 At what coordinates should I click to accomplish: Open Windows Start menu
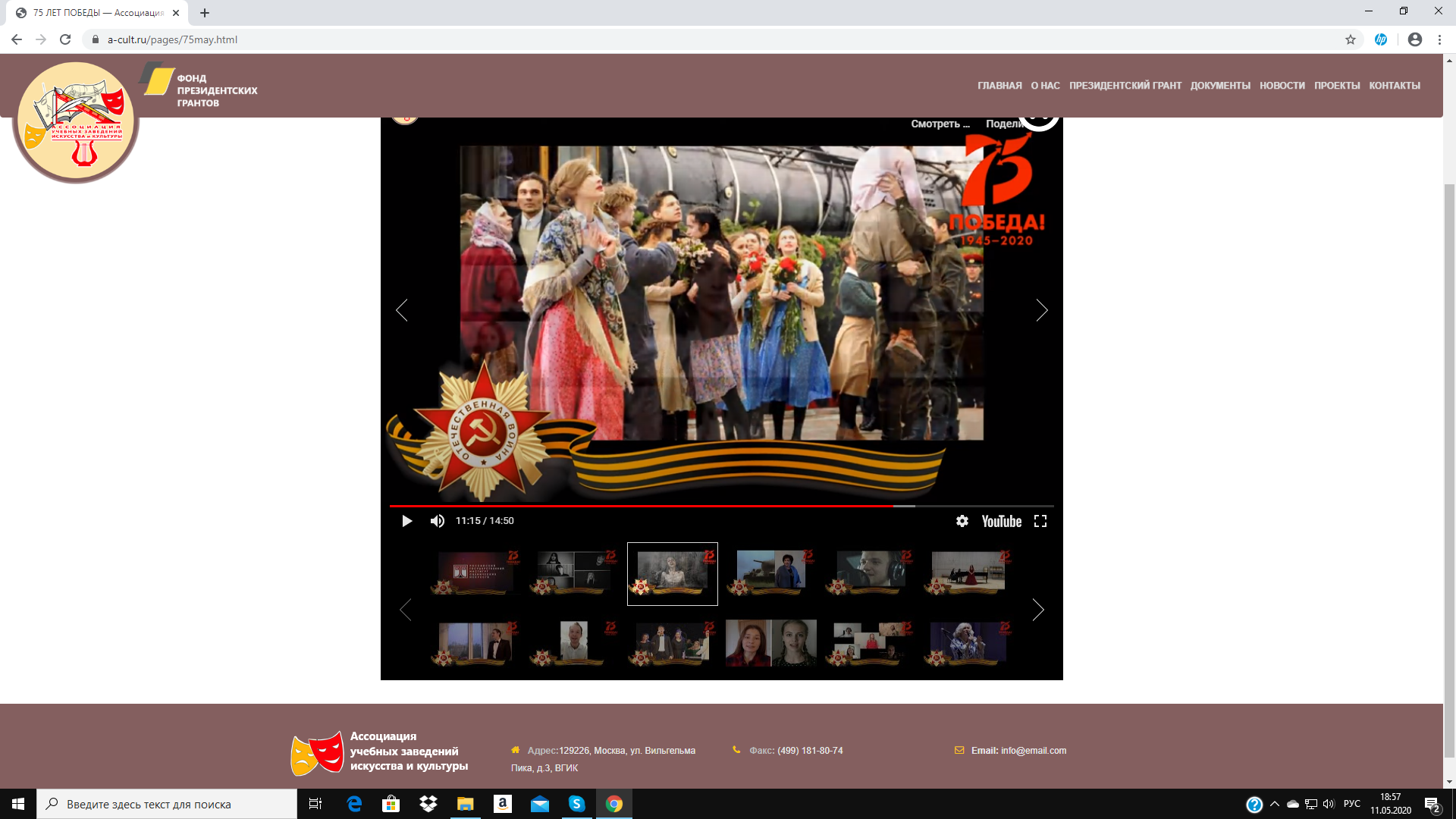click(18, 804)
